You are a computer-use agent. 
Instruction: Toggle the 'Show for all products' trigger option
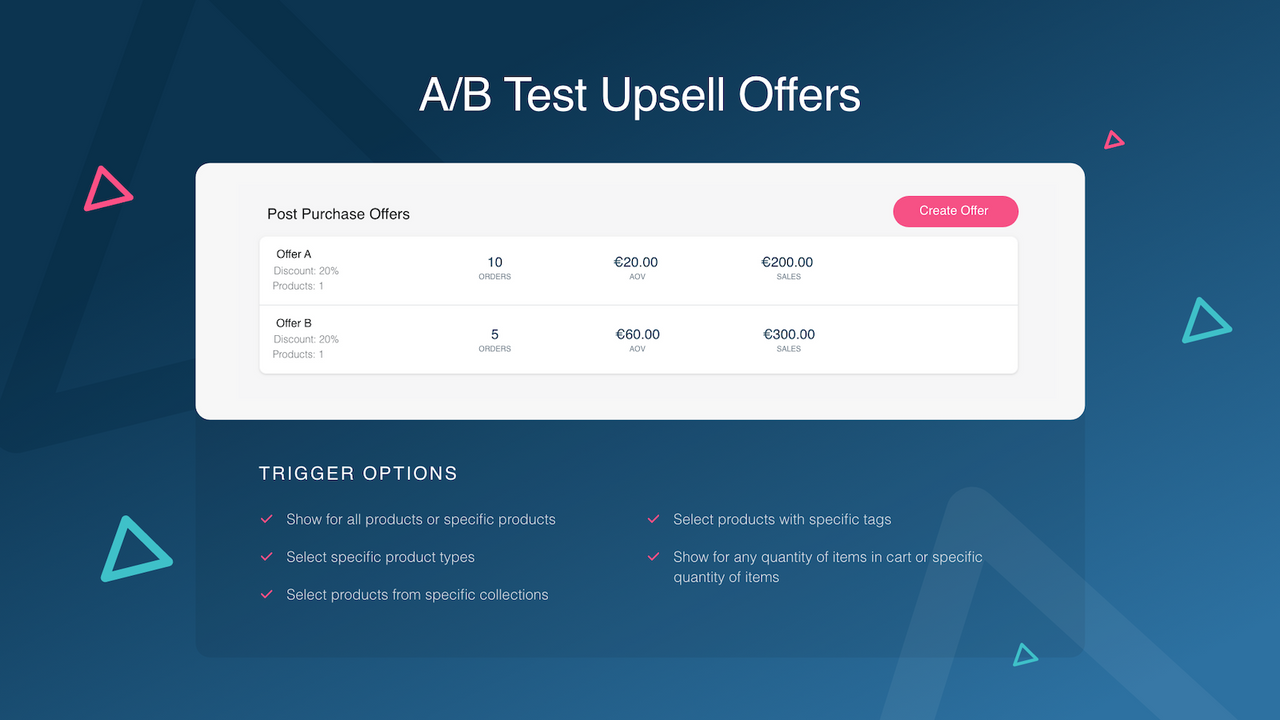(x=420, y=519)
